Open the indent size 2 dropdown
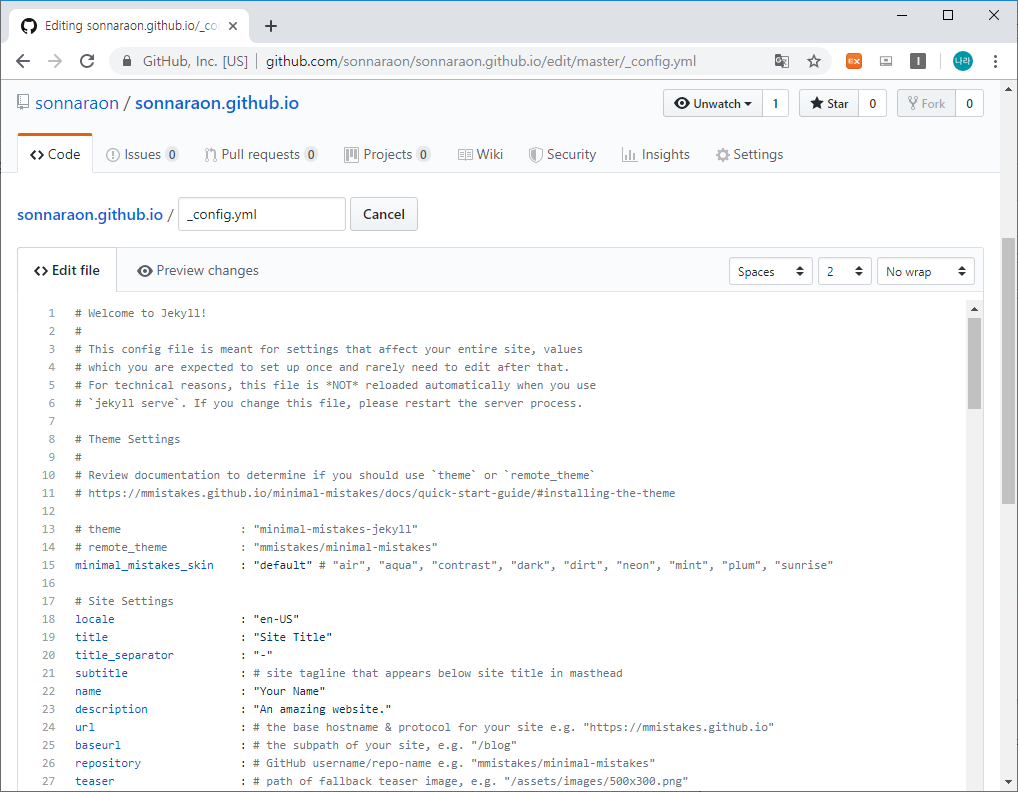Image resolution: width=1018 pixels, height=792 pixels. coord(845,271)
